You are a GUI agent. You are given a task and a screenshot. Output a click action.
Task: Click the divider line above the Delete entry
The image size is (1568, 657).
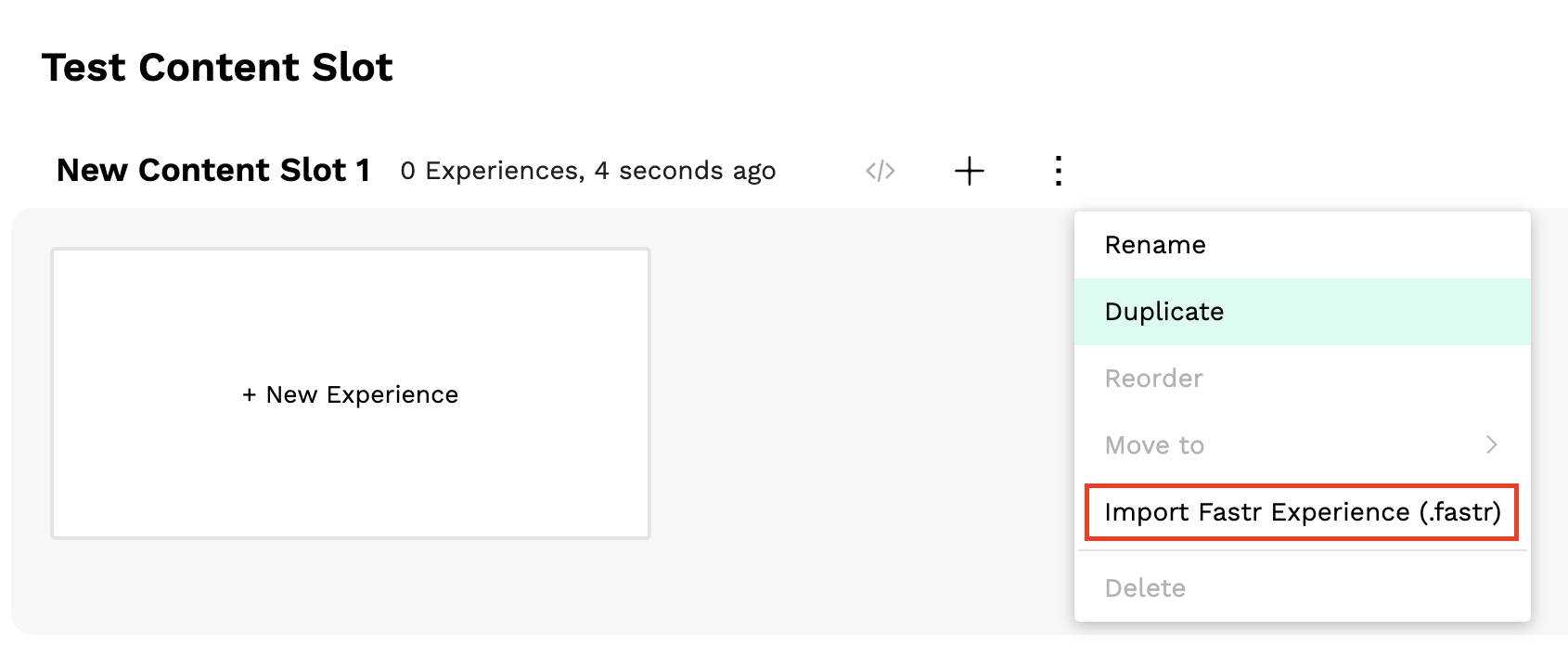pos(1302,550)
